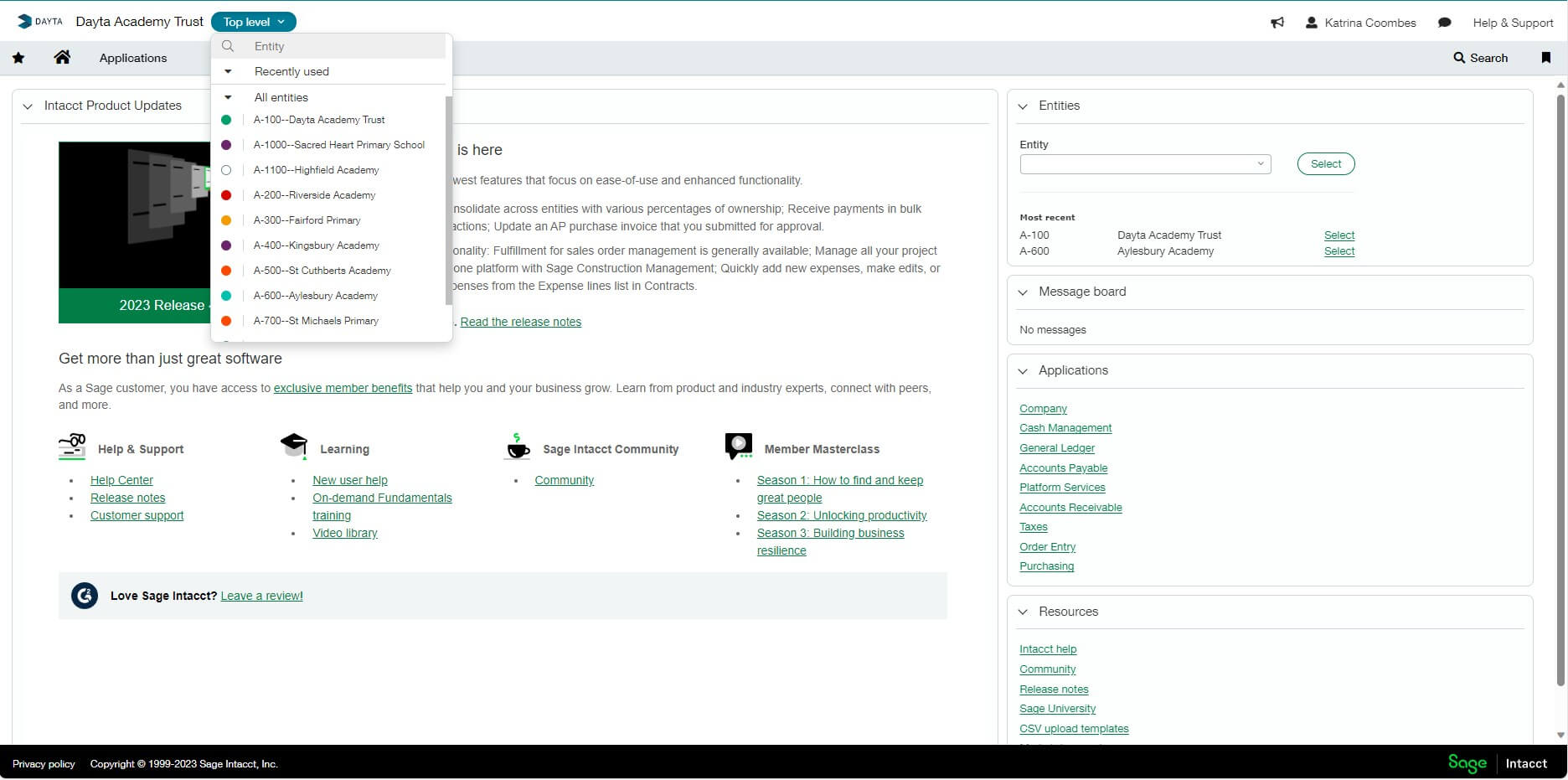Open the Applications menu

pos(133,58)
